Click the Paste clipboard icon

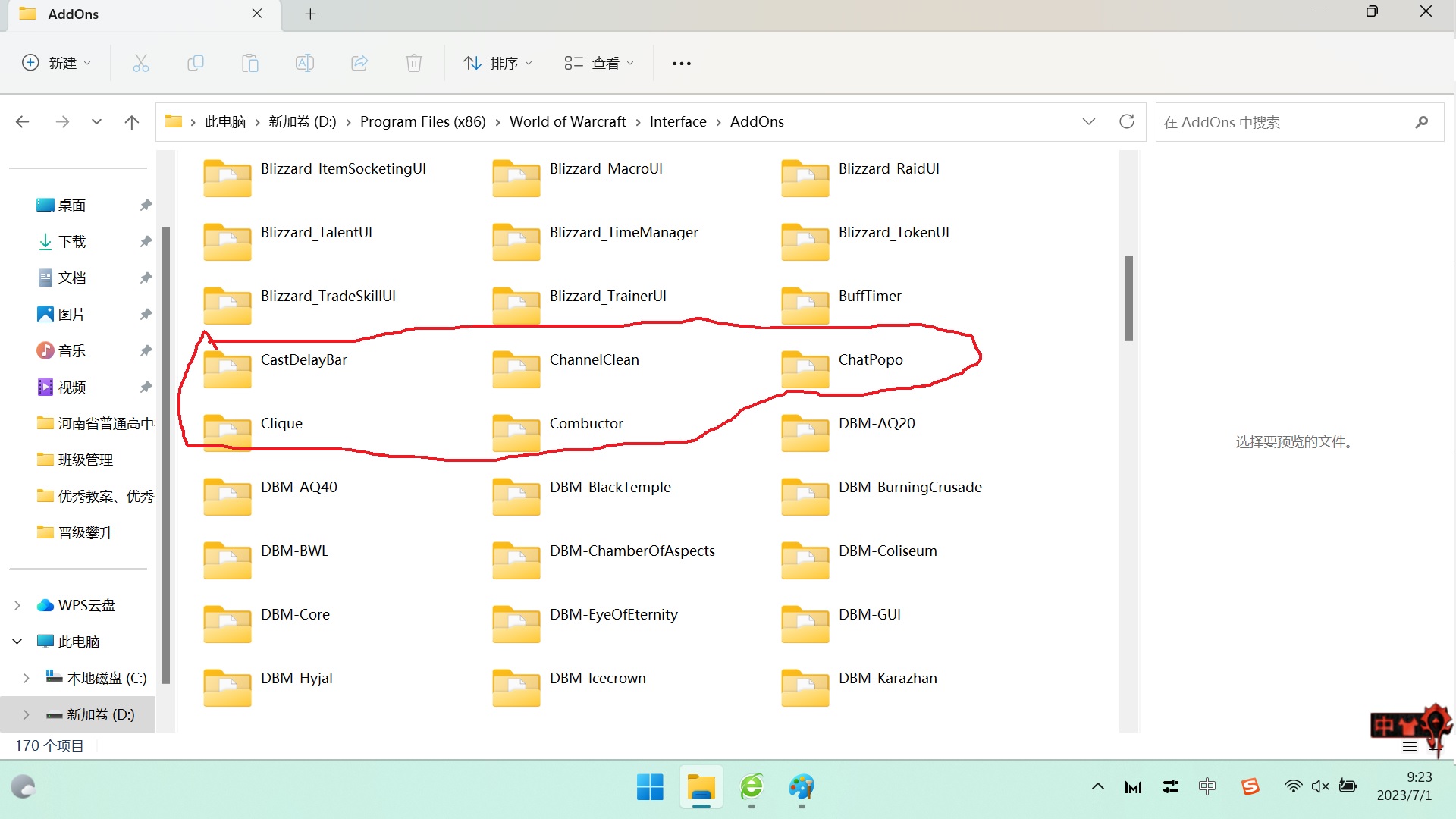click(250, 63)
